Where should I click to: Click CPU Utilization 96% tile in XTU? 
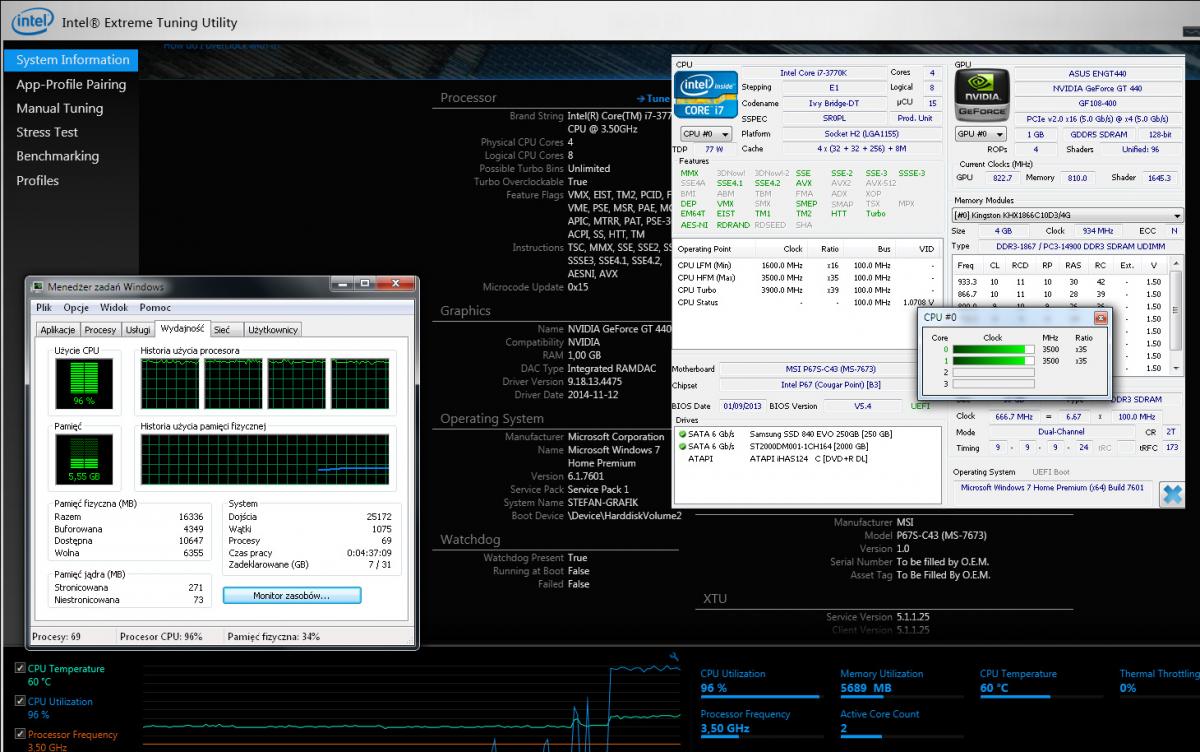tap(760, 681)
